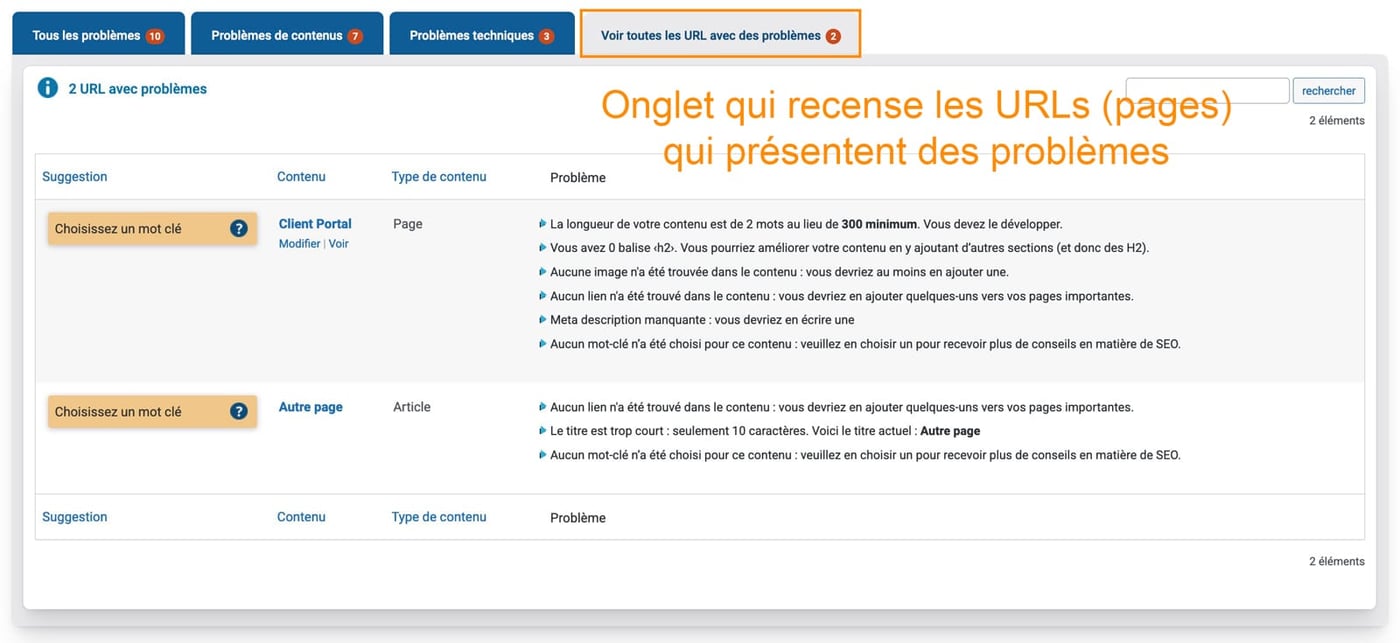Click the "rechercher" search button

1328,90
